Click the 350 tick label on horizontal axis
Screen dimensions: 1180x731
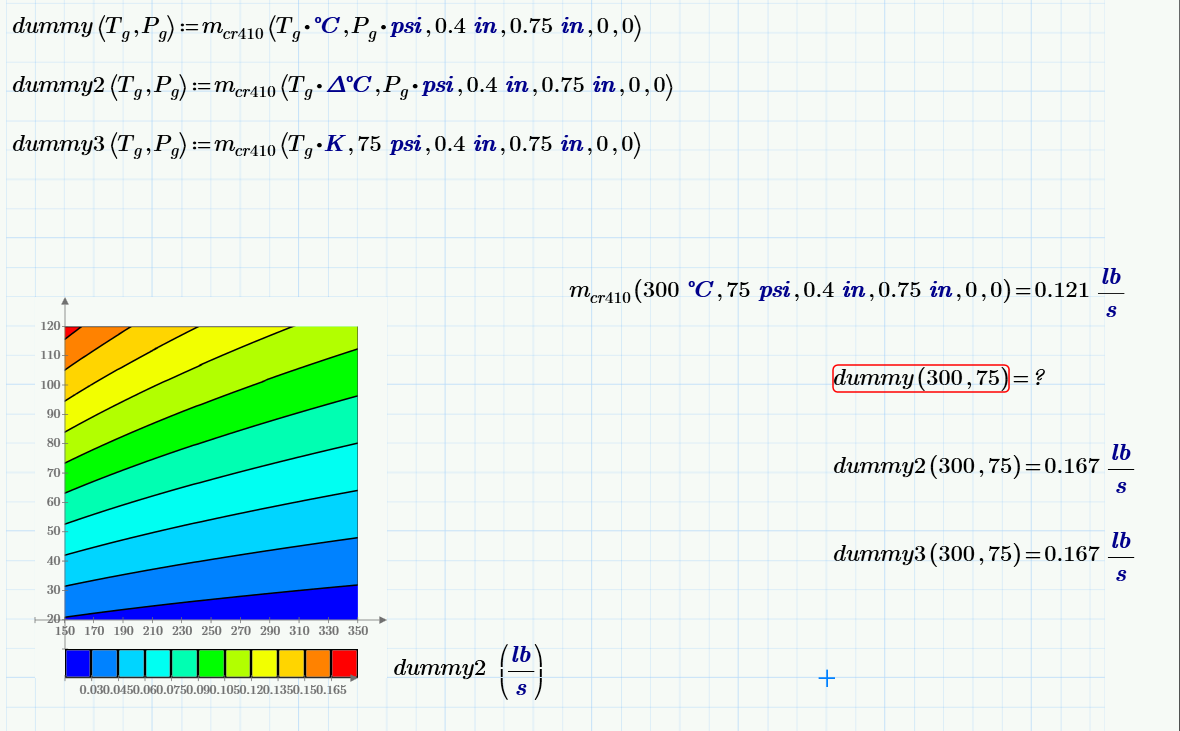tap(358, 631)
